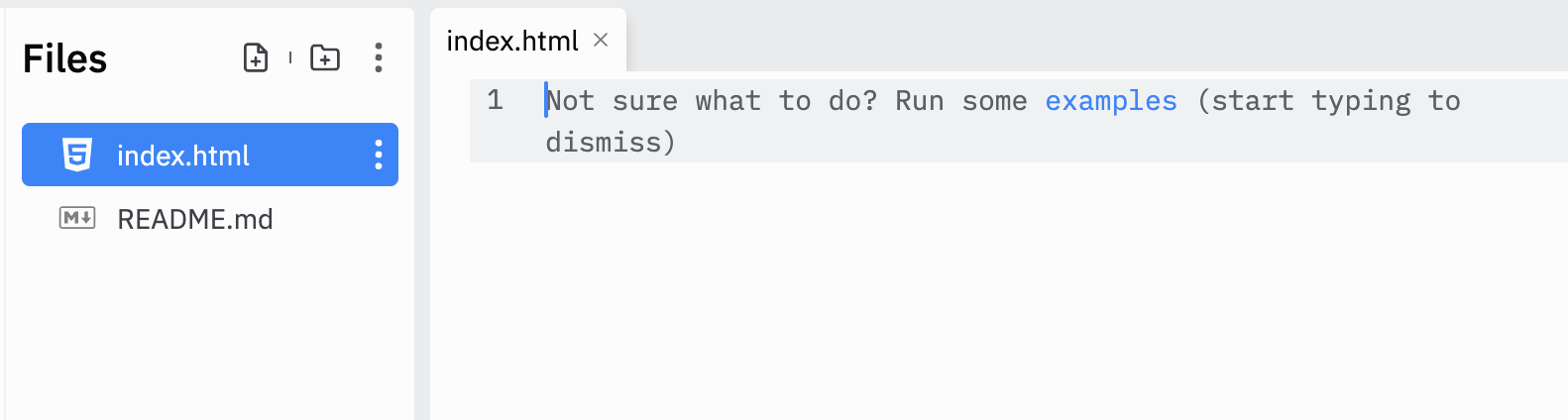1568x420 pixels.
Task: Click the HTML5 icon beside index.html
Action: [77, 156]
